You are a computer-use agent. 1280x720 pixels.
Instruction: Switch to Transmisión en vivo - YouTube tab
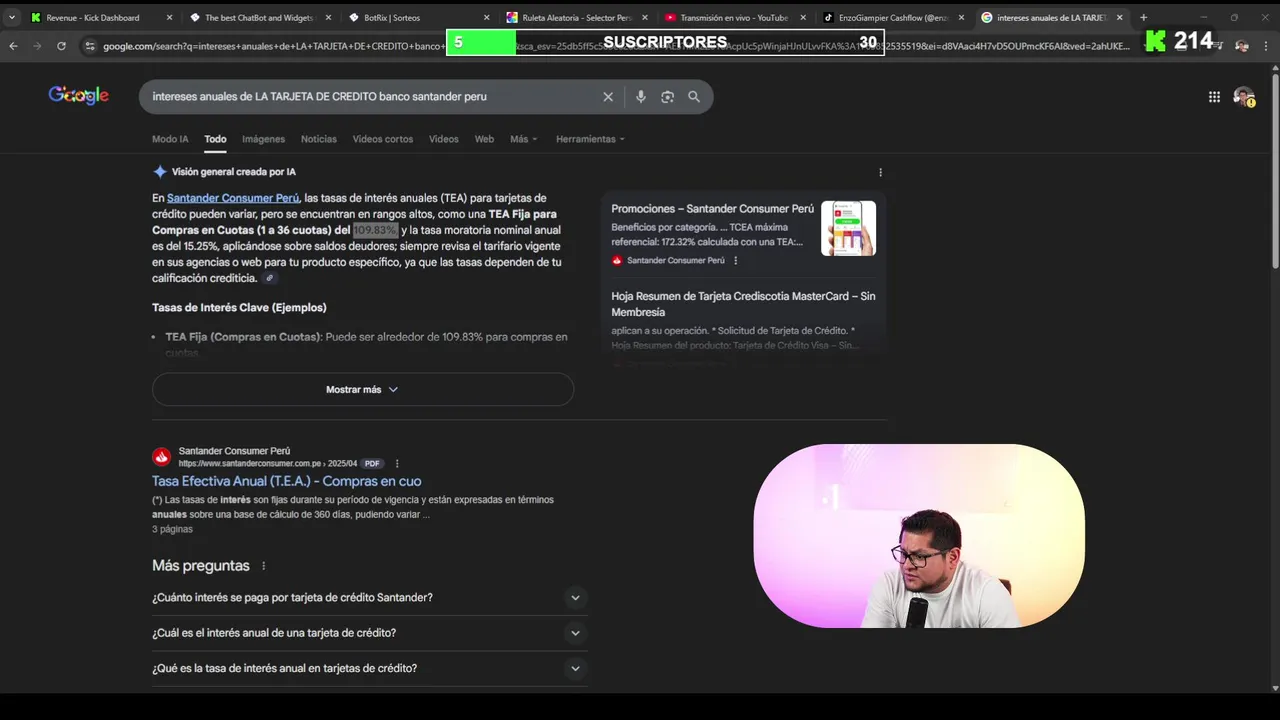tap(734, 18)
